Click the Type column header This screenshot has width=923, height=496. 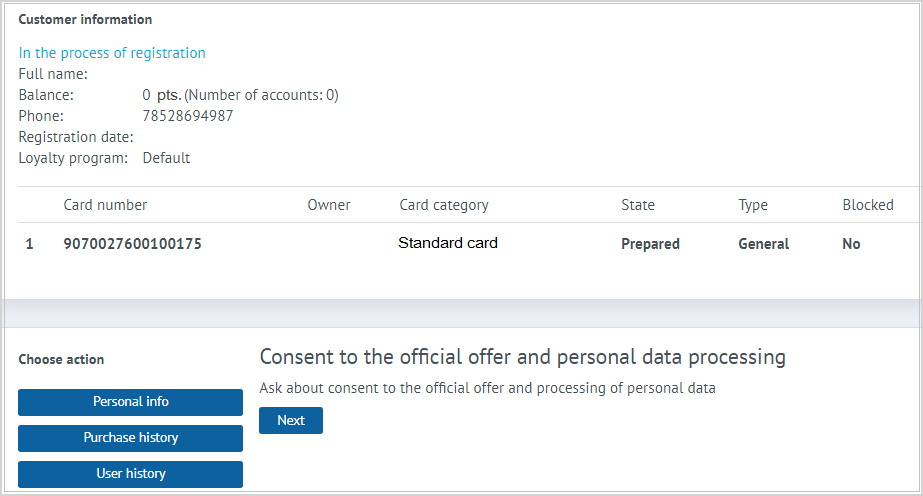click(x=753, y=205)
